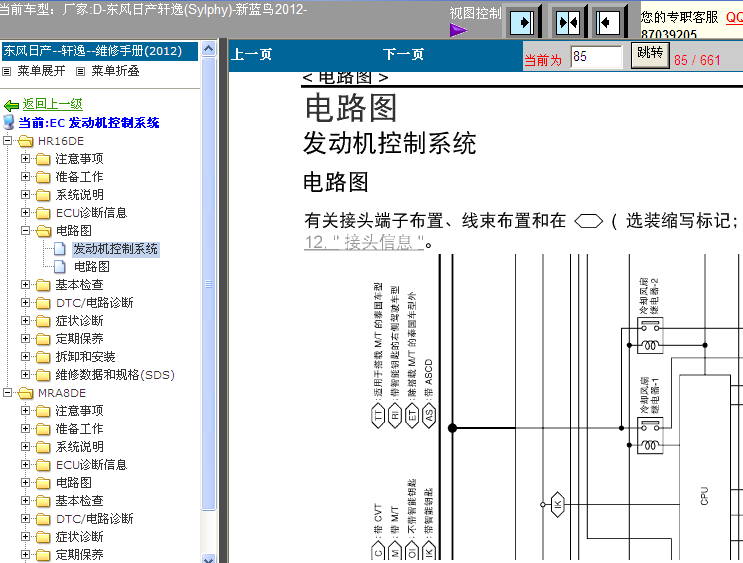The image size is (743, 563).
Task: Go to next page via 下一页
Action: tap(403, 54)
